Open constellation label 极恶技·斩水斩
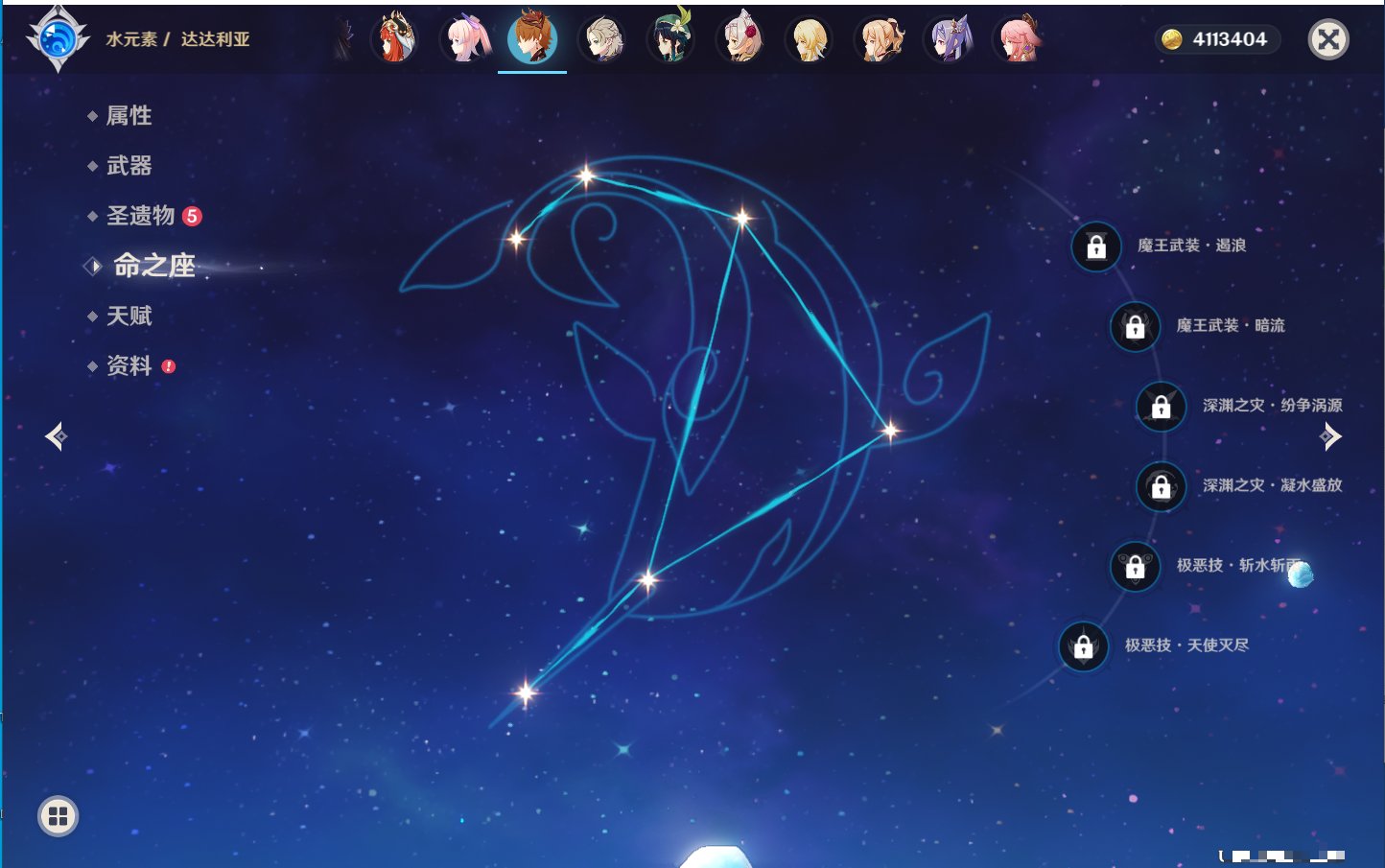 [x=1239, y=565]
